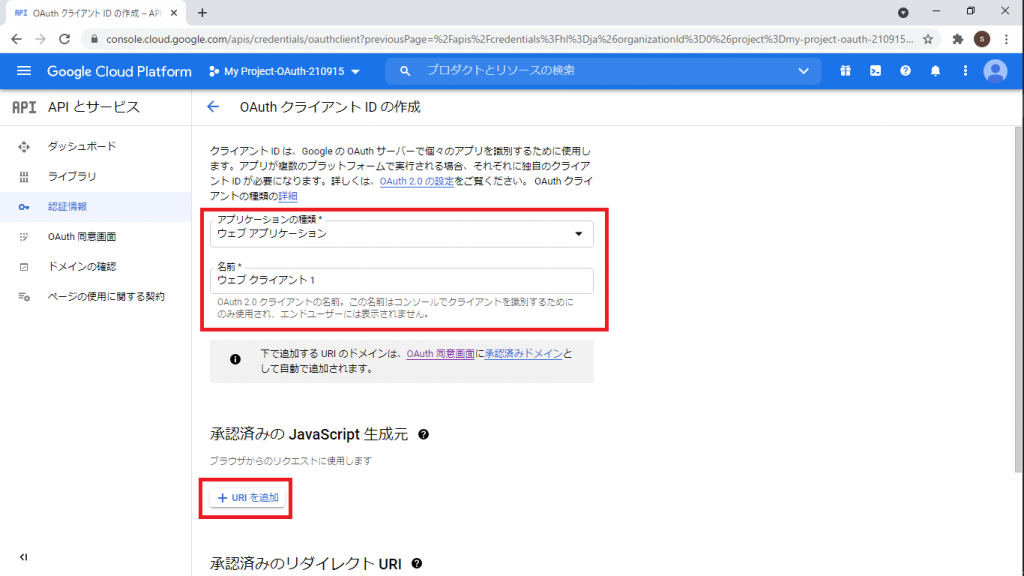This screenshot has height=576, width=1024.
Task: Expand the search bar chevron
Action: (803, 71)
